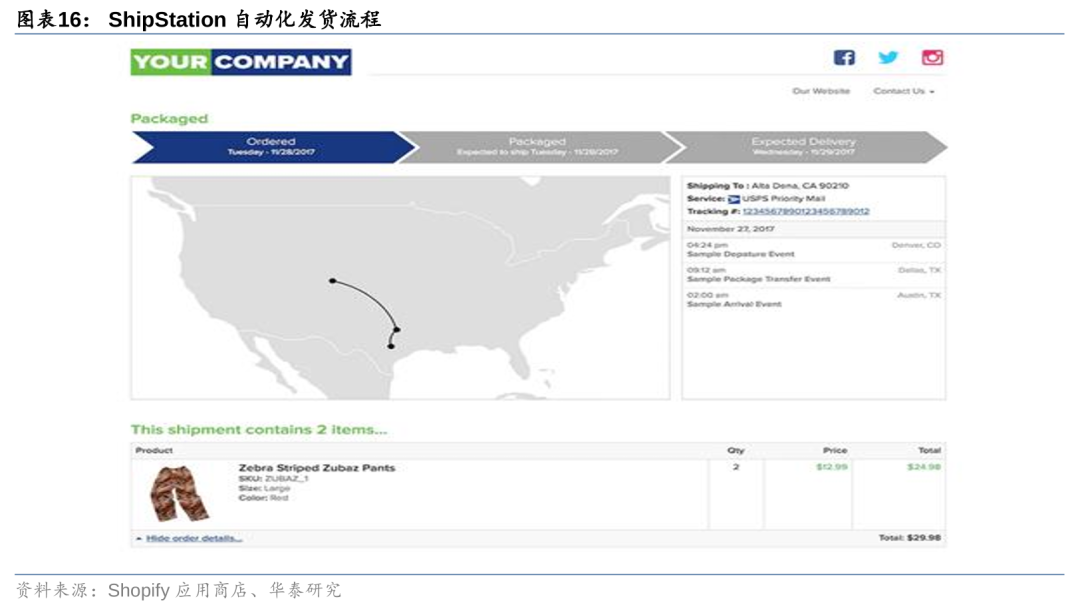Open the Instagram camera icon

click(932, 58)
